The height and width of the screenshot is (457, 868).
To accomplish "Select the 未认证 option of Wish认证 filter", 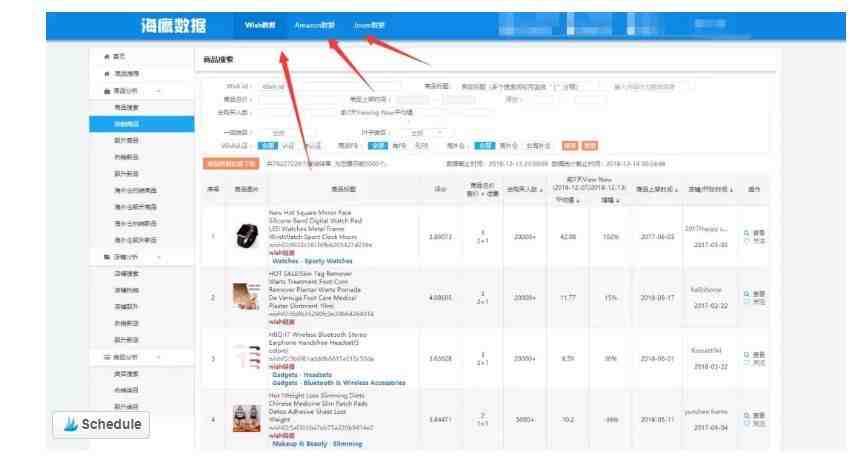I will pyautogui.click(x=313, y=146).
